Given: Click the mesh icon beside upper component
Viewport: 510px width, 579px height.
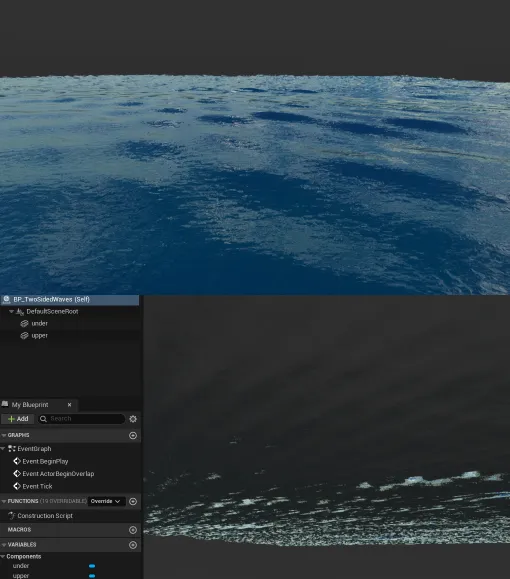Looking at the screenshot, I should pyautogui.click(x=24, y=336).
